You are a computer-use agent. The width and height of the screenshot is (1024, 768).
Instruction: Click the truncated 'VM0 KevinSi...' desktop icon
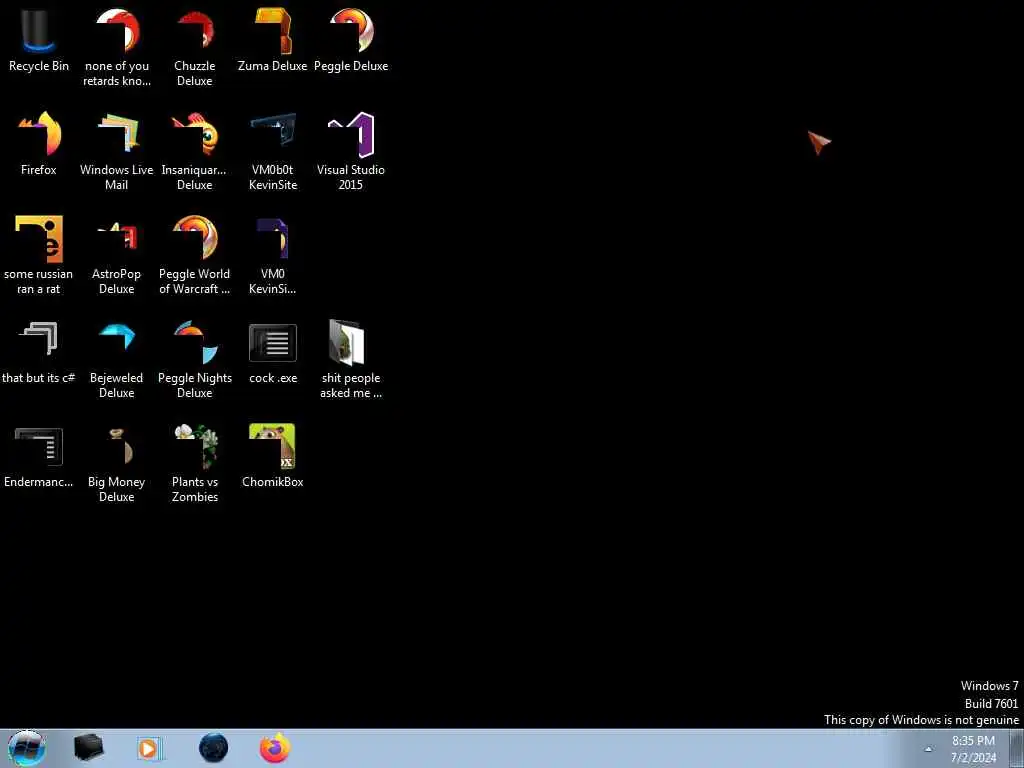coord(272,255)
